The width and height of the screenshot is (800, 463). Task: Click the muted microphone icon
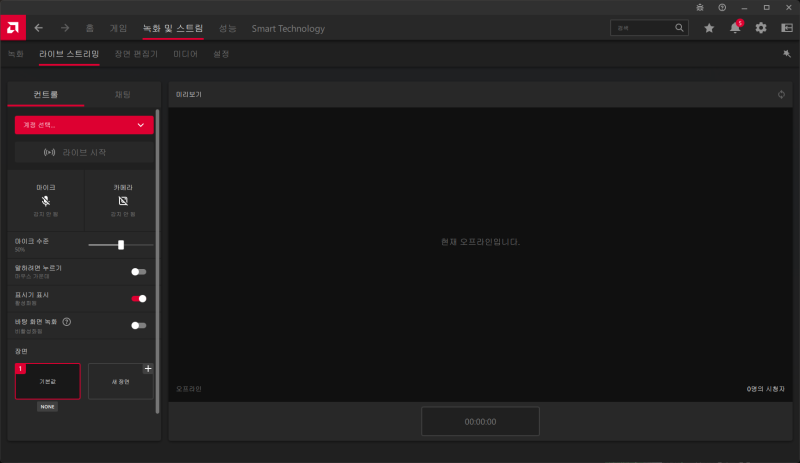pyautogui.click(x=46, y=201)
